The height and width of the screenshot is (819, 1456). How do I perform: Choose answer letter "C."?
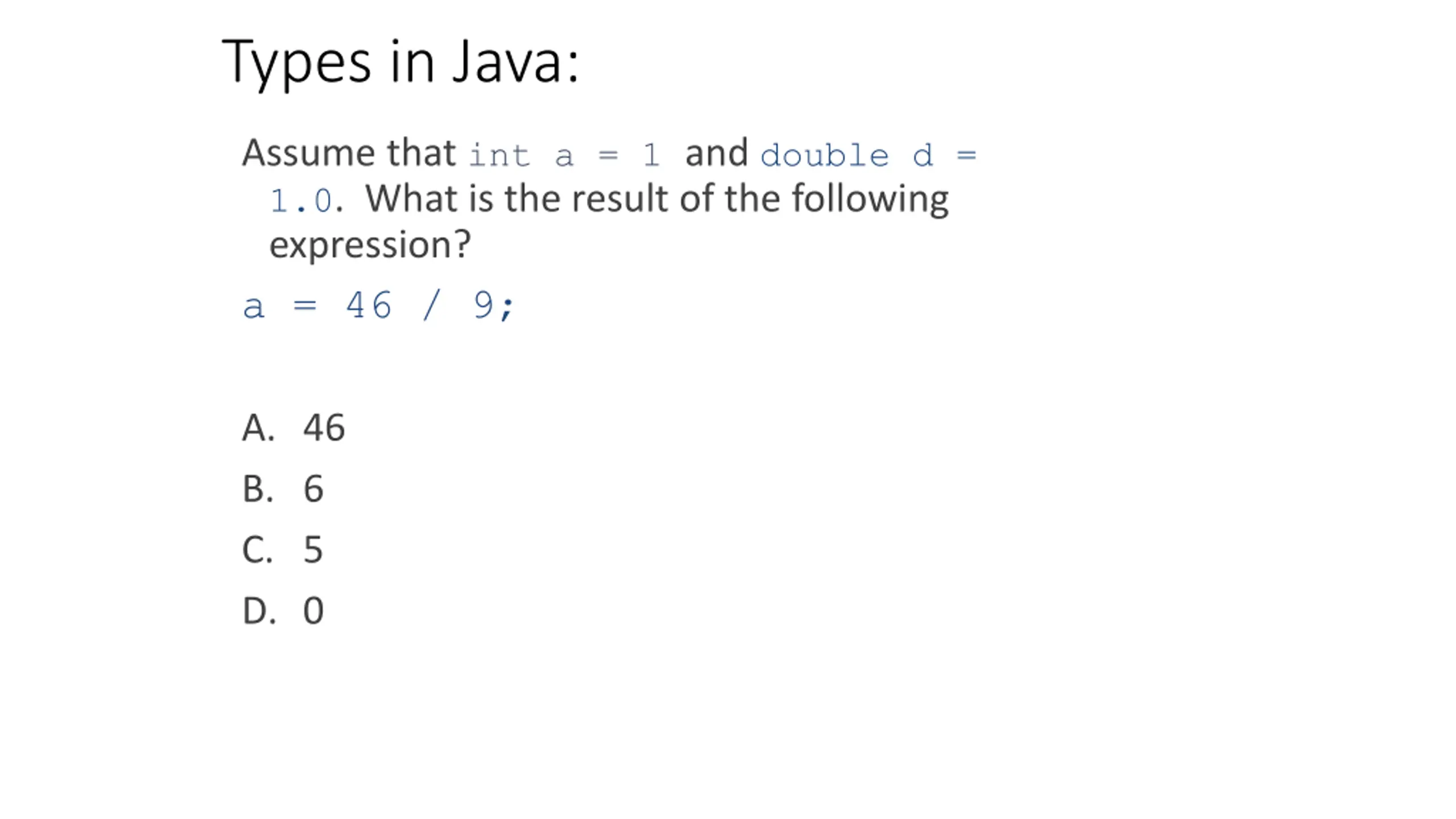[x=257, y=549]
